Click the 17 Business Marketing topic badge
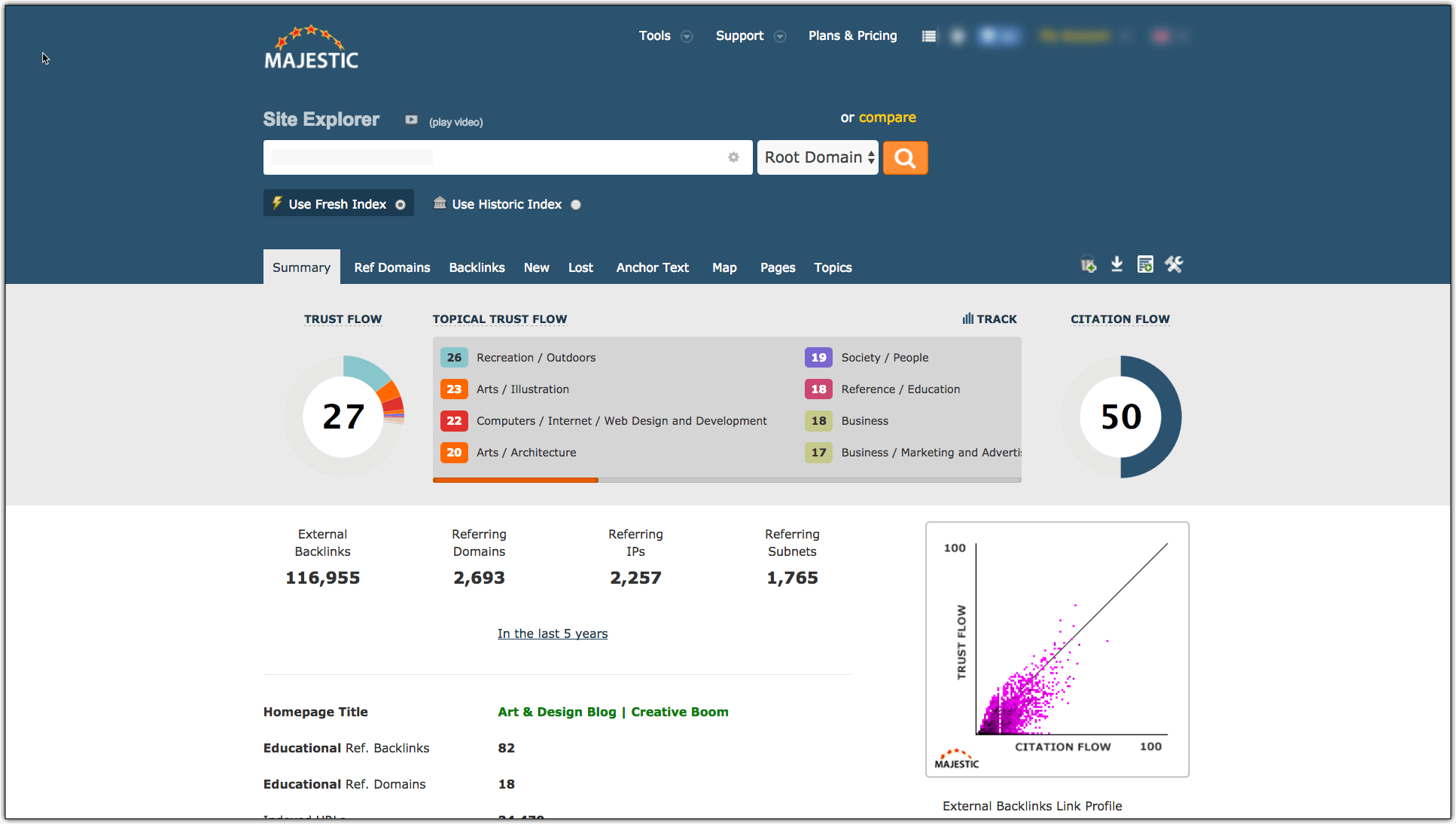Screen dimensions: 1456x824 pyautogui.click(x=818, y=453)
